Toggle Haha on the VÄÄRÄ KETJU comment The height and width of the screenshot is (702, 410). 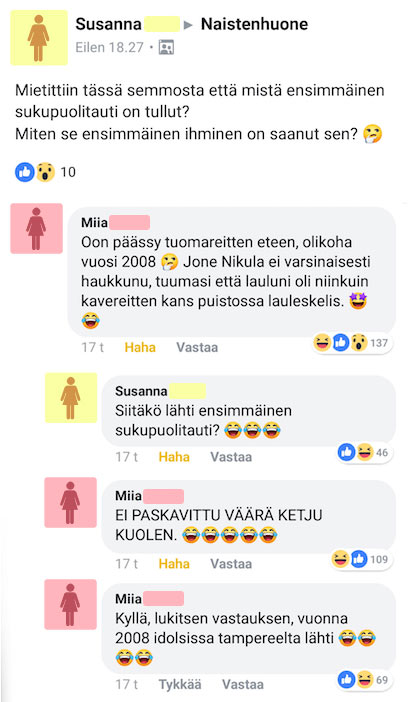tap(174, 564)
